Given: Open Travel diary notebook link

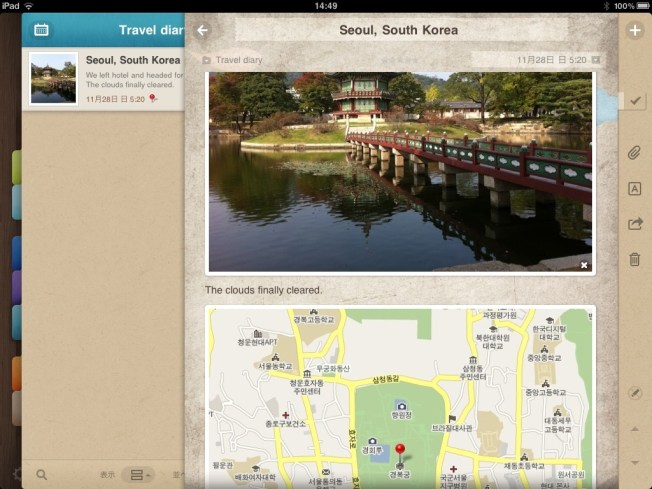Looking at the screenshot, I should point(238,60).
